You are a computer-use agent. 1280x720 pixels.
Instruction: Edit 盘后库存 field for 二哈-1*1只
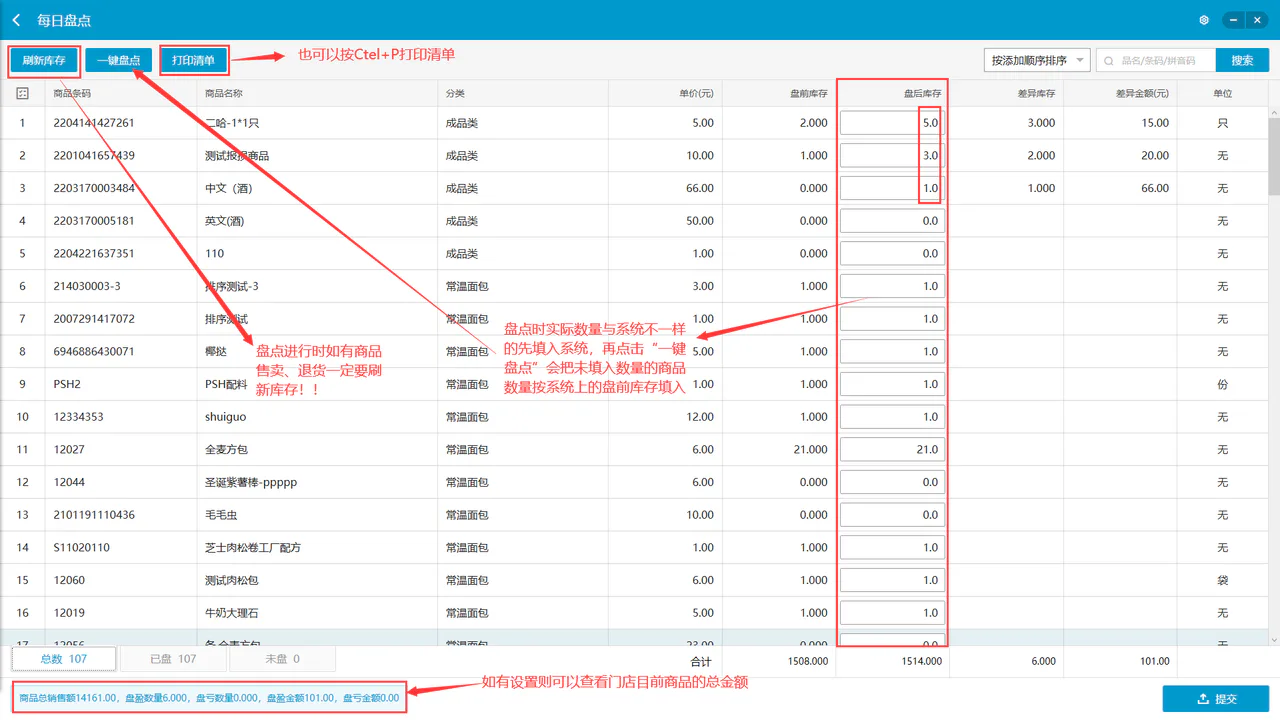892,123
